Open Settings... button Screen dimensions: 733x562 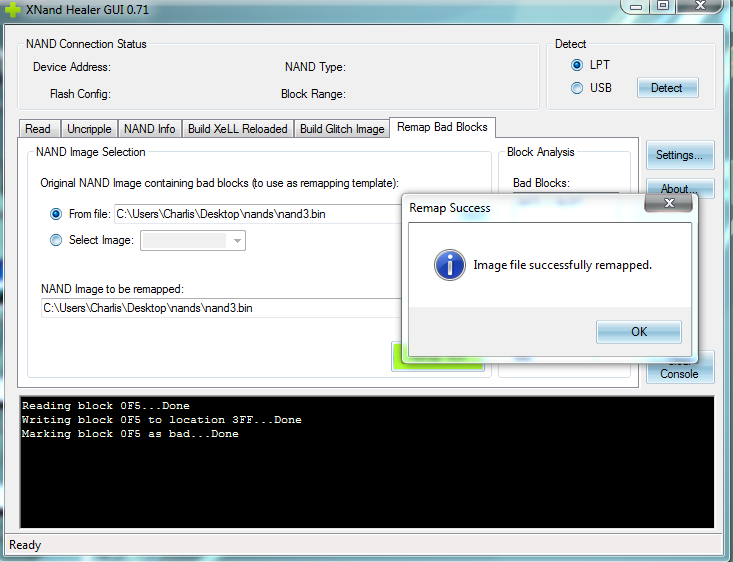point(680,155)
